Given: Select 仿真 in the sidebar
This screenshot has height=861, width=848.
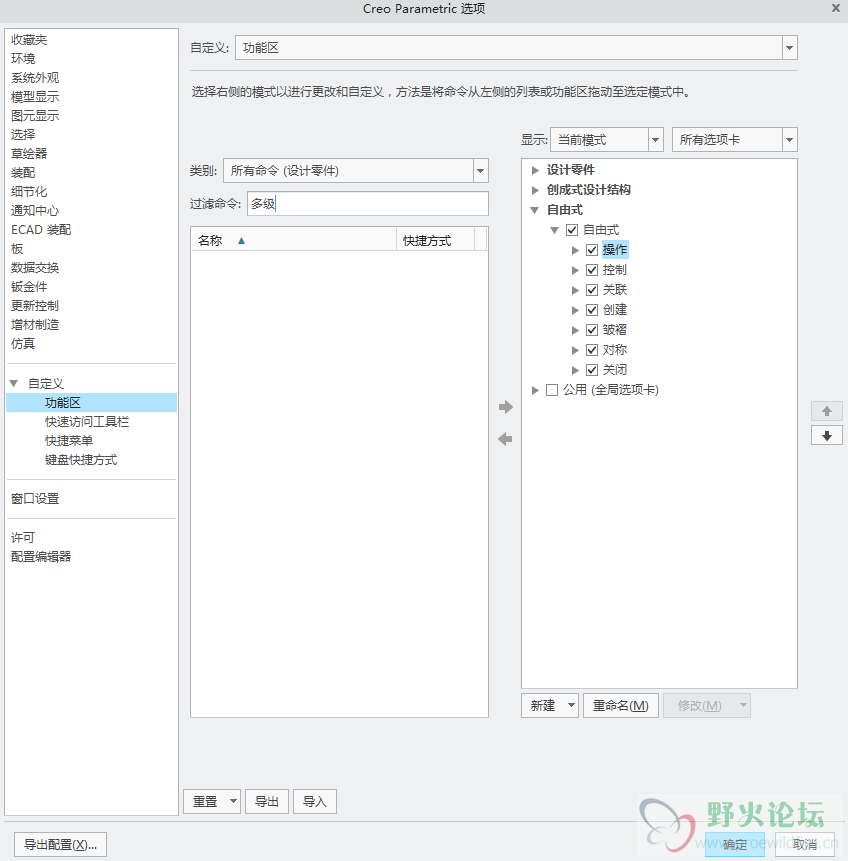Looking at the screenshot, I should [x=23, y=344].
